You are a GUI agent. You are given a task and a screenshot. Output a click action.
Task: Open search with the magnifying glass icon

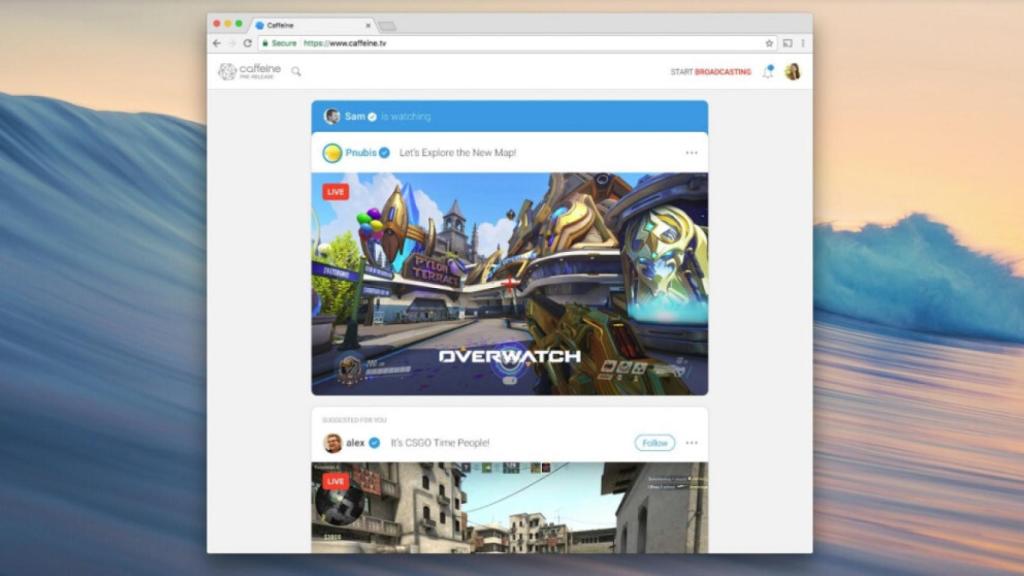296,72
